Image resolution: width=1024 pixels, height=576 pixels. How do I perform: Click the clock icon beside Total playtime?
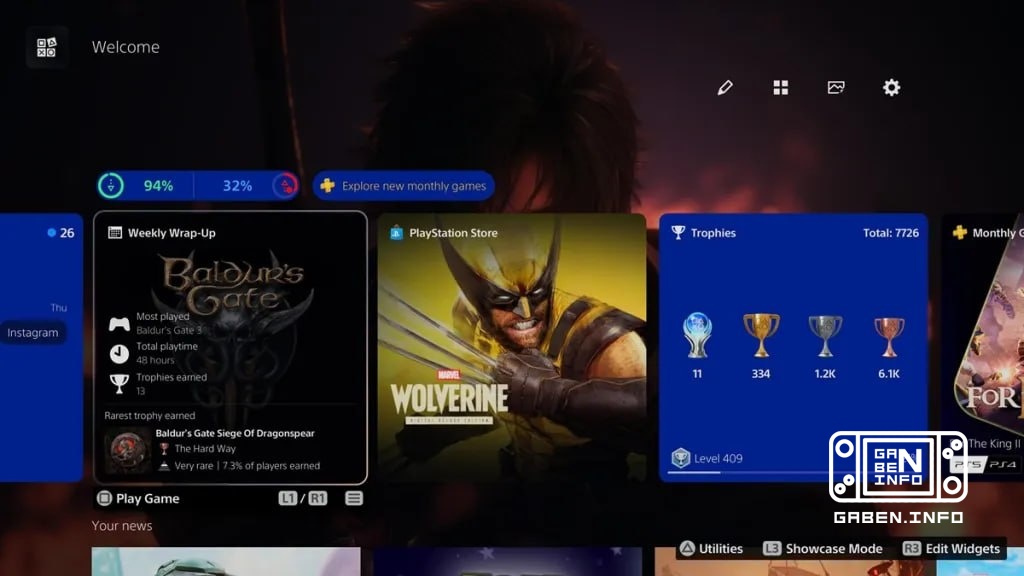pyautogui.click(x=119, y=354)
